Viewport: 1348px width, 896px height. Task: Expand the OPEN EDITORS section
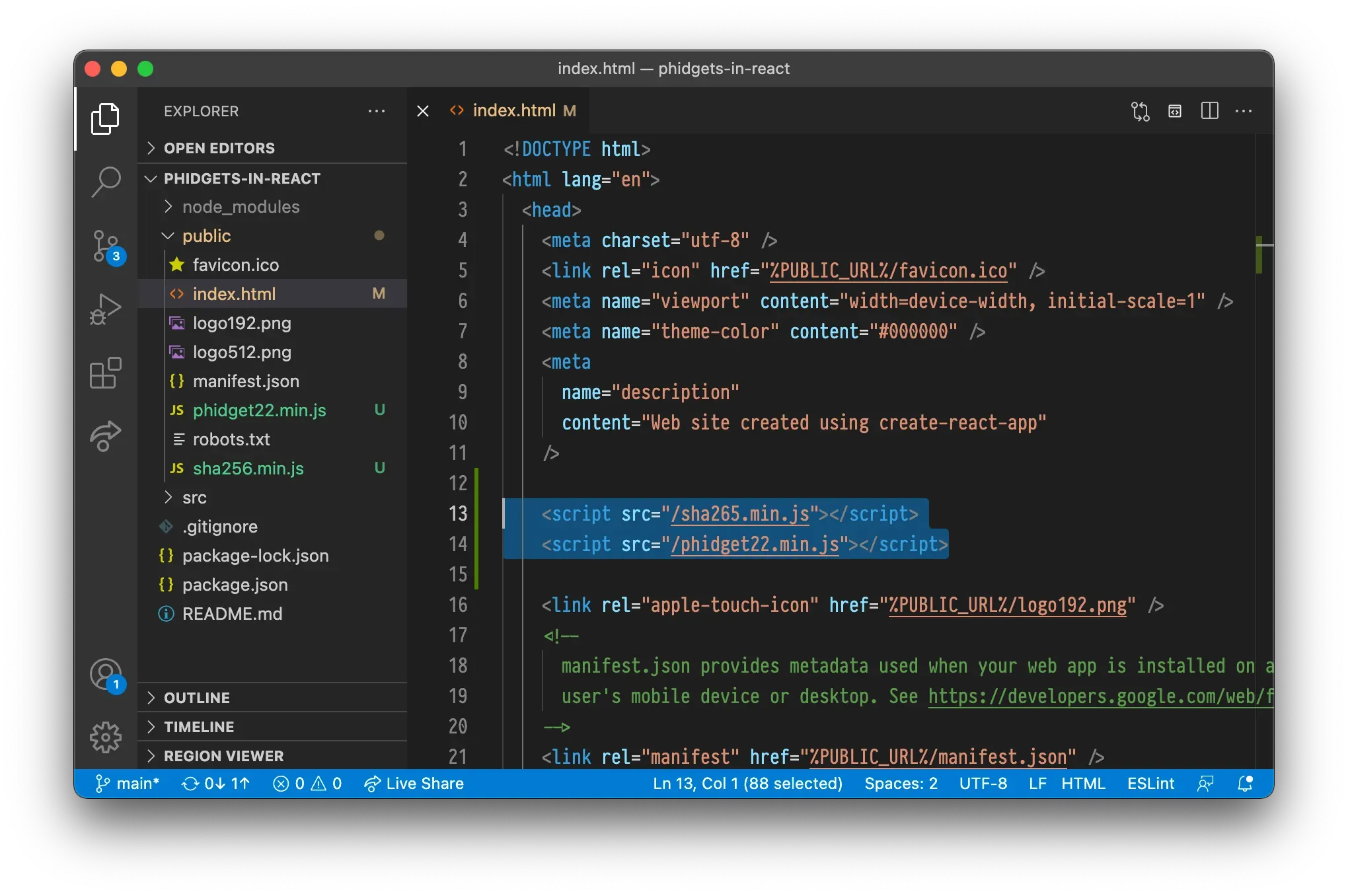coord(272,148)
